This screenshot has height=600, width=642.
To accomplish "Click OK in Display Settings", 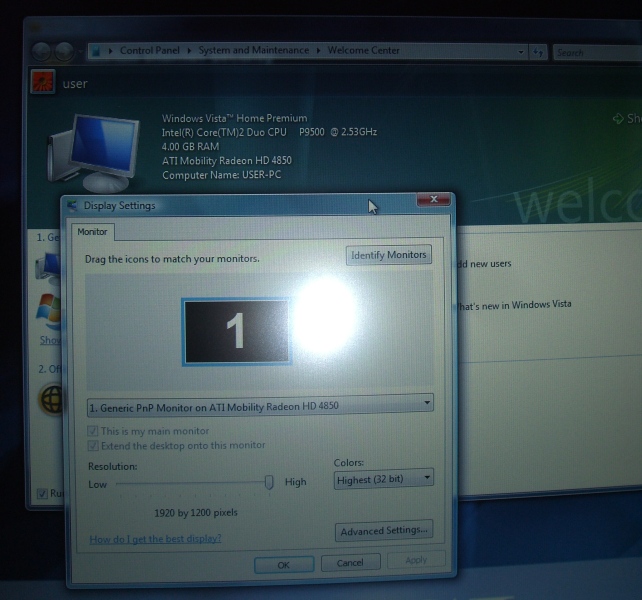I will click(284, 565).
